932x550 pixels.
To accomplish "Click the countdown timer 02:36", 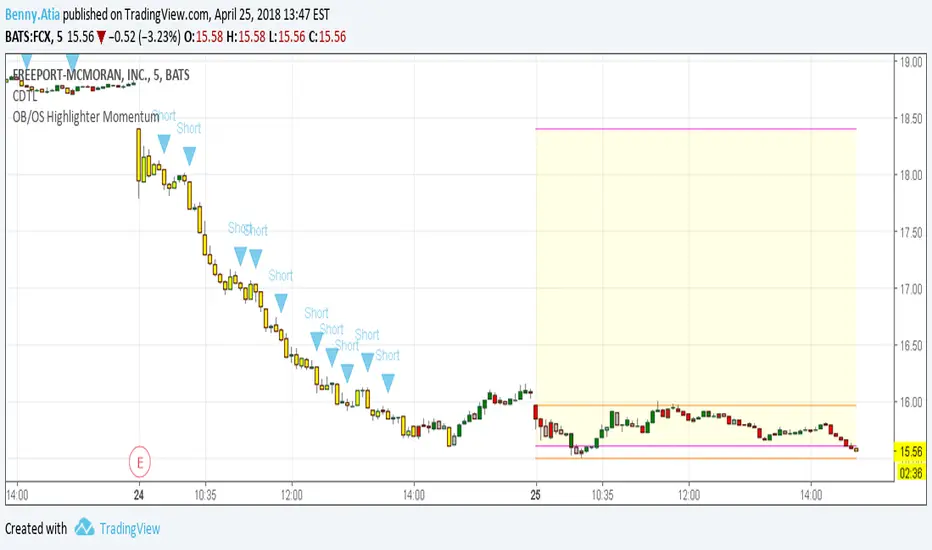I will 911,473.
